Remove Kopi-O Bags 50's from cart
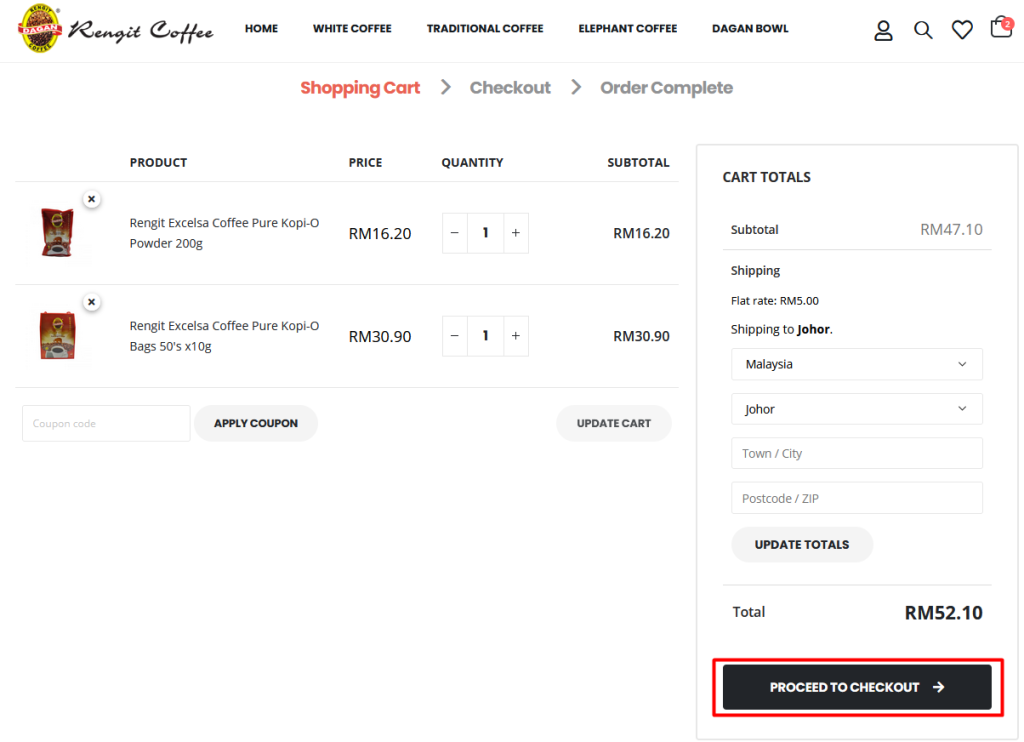1024x742 pixels. pyautogui.click(x=91, y=302)
